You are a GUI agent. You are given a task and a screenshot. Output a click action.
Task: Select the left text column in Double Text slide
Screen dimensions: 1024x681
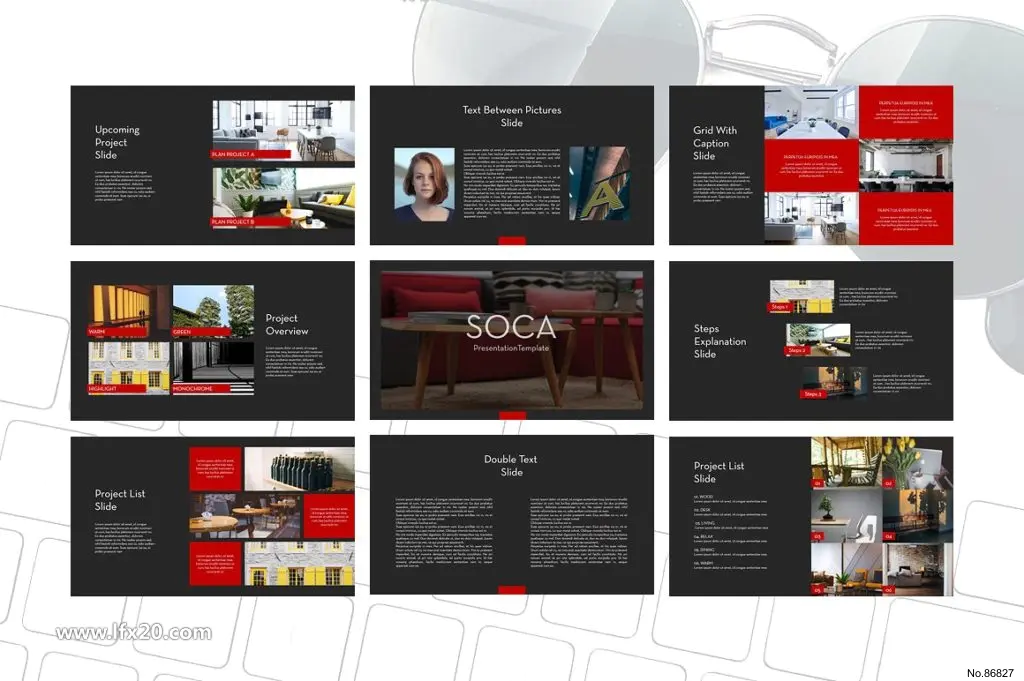pos(444,532)
